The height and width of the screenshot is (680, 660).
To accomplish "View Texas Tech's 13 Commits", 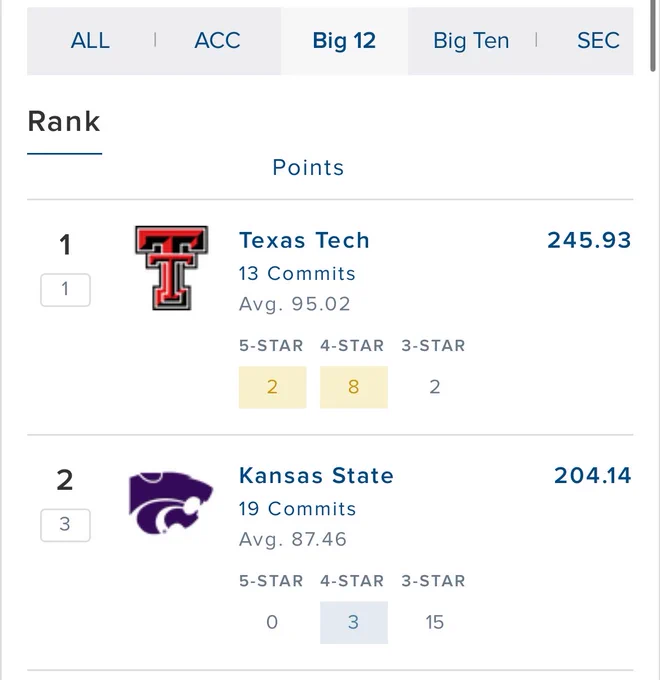I will tap(297, 274).
